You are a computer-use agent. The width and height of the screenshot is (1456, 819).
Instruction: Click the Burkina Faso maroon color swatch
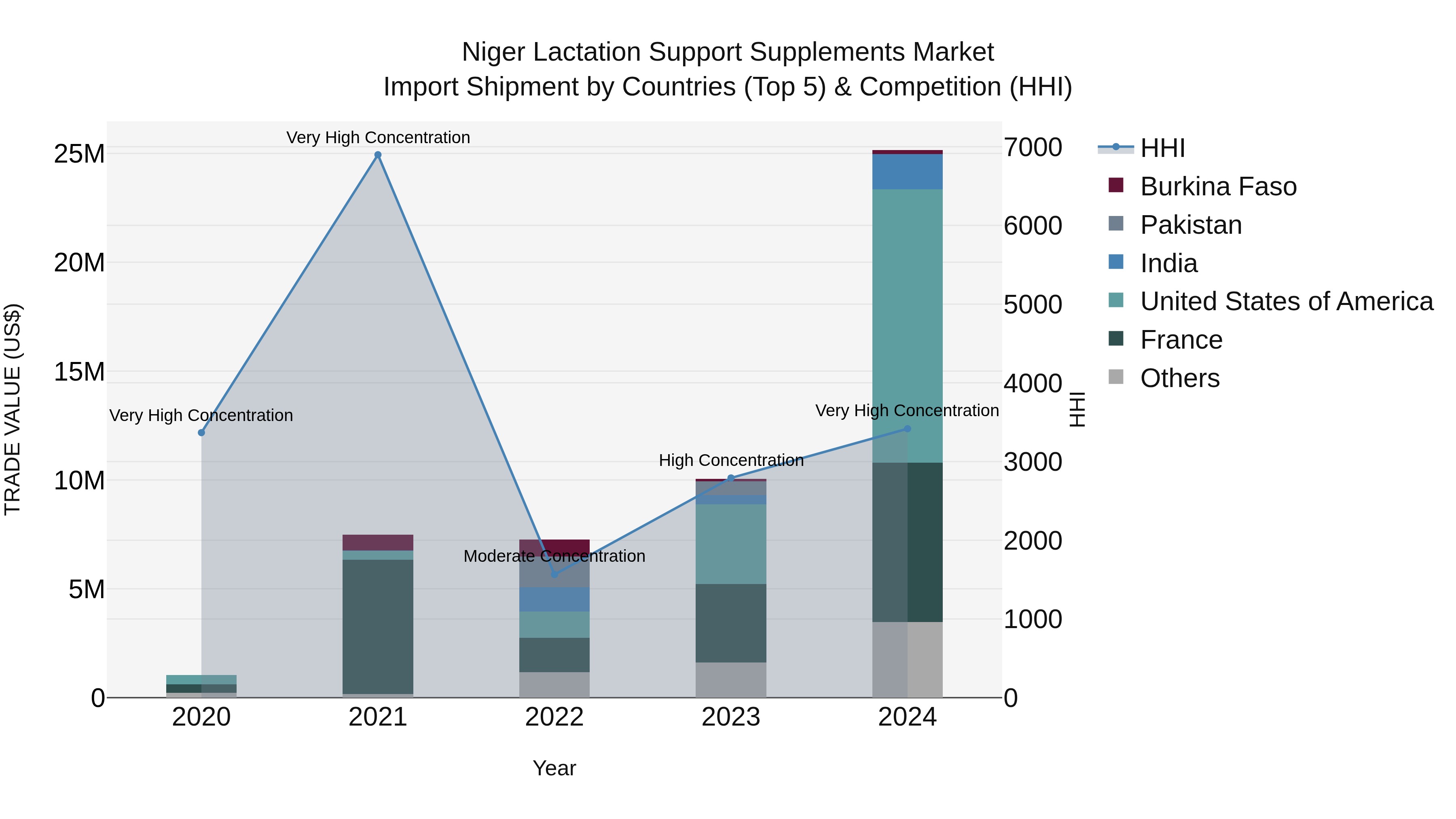(1116, 185)
